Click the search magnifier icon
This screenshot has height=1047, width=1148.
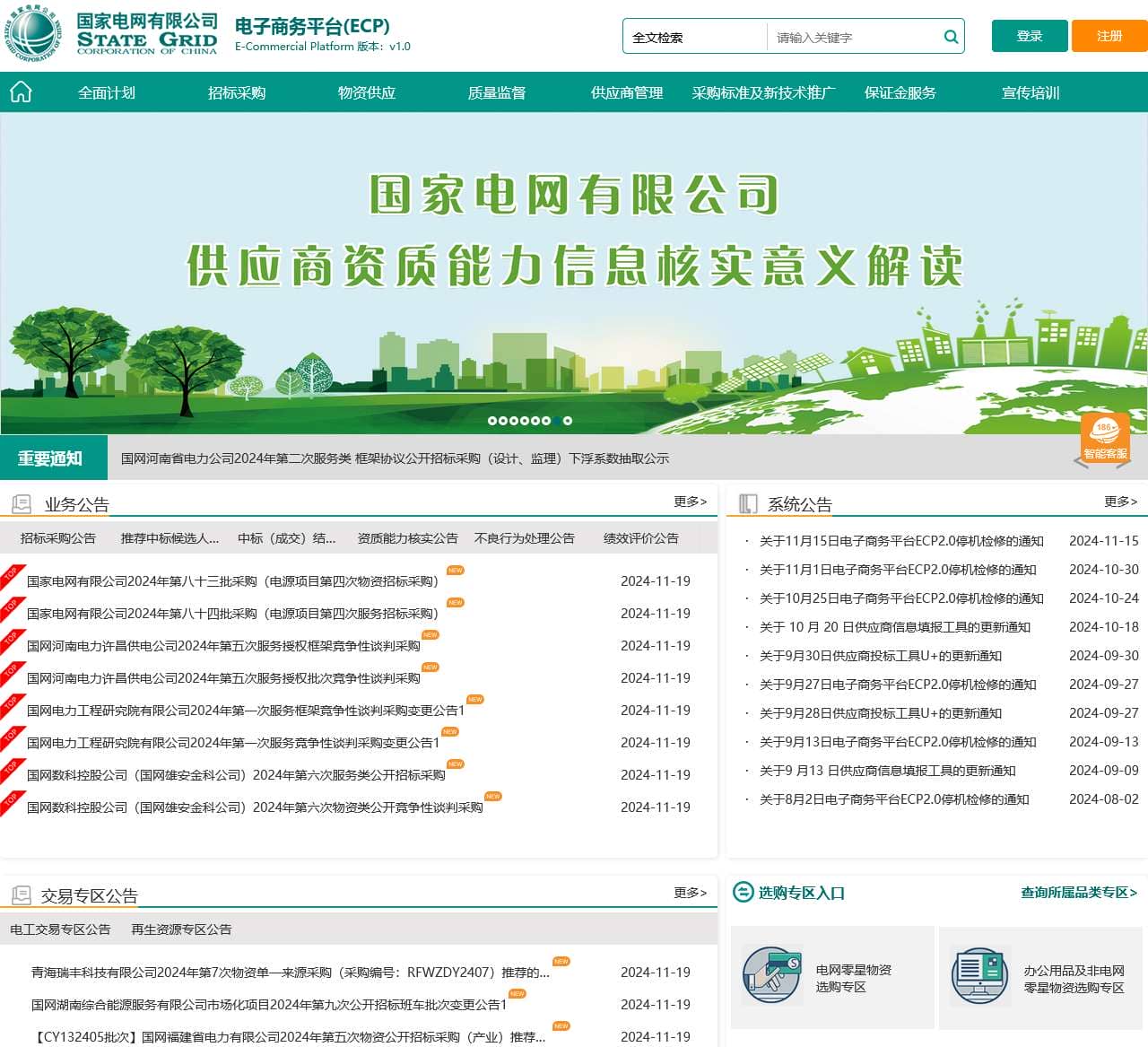click(x=950, y=37)
